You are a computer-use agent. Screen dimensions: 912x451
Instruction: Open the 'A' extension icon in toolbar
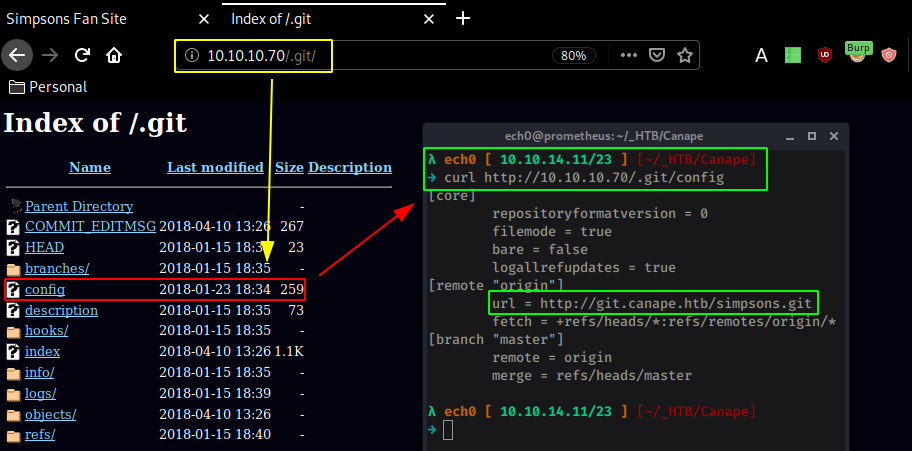761,56
